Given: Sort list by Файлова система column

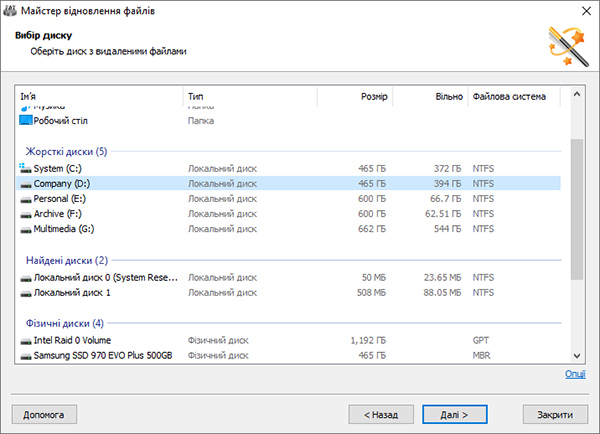Looking at the screenshot, I should coord(514,96).
